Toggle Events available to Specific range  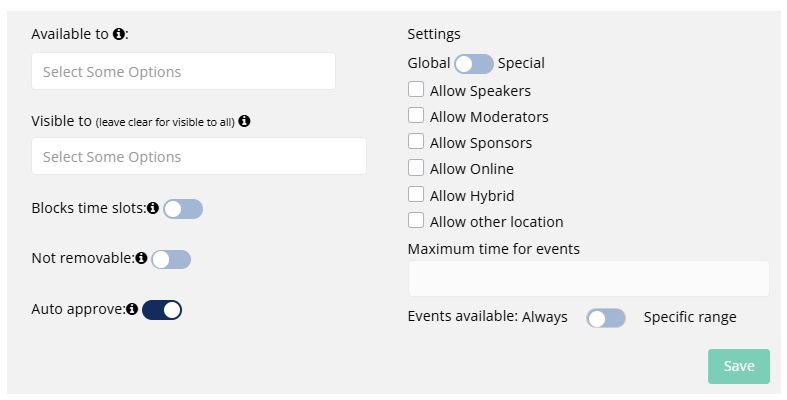(x=606, y=317)
